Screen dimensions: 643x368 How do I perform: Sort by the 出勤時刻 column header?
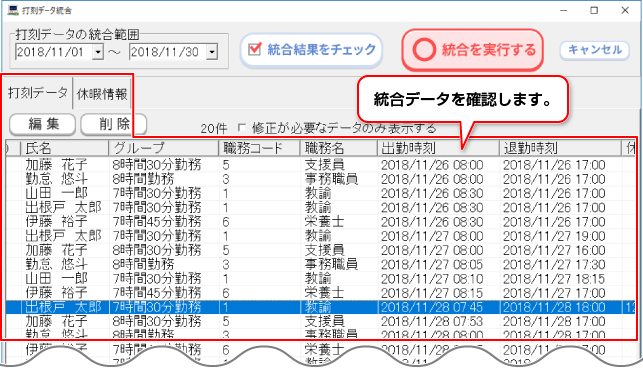(438, 148)
